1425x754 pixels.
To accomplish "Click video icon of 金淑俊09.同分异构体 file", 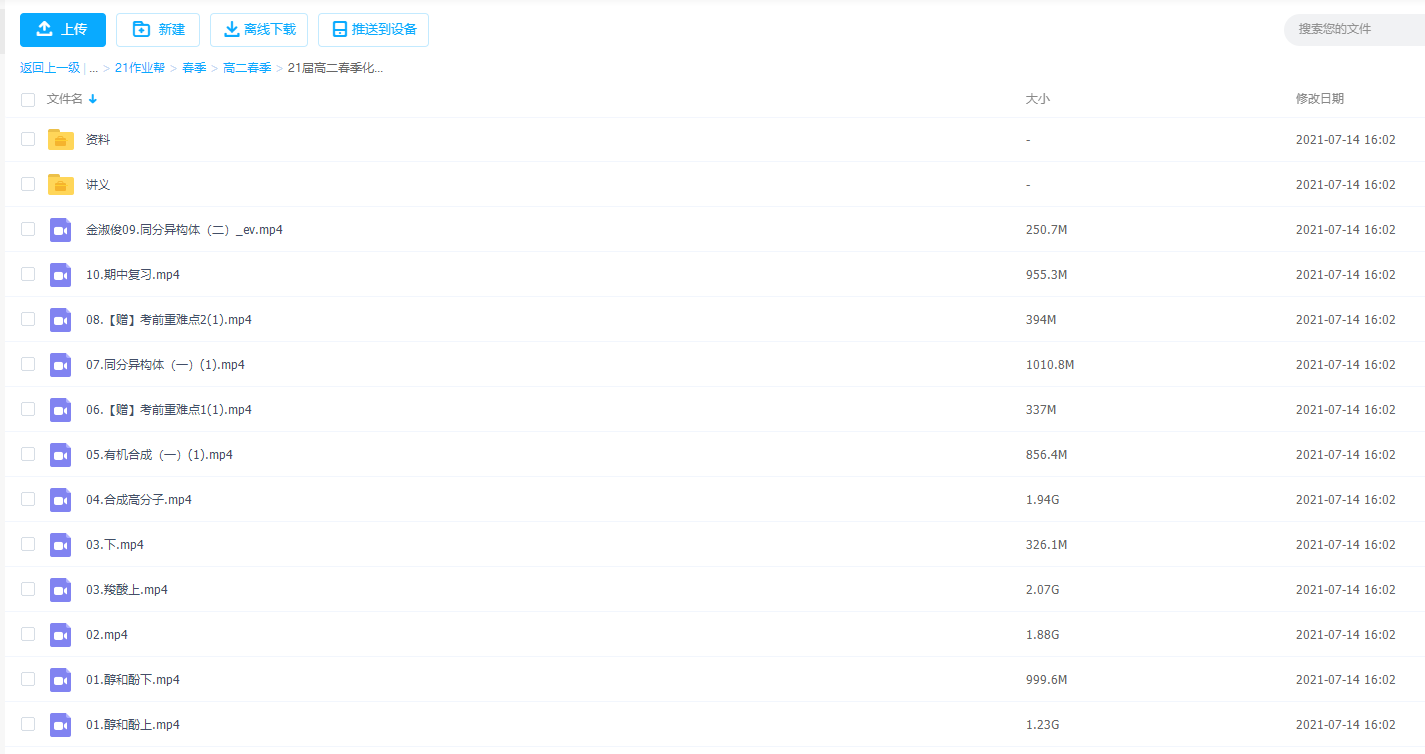I will tap(61, 230).
